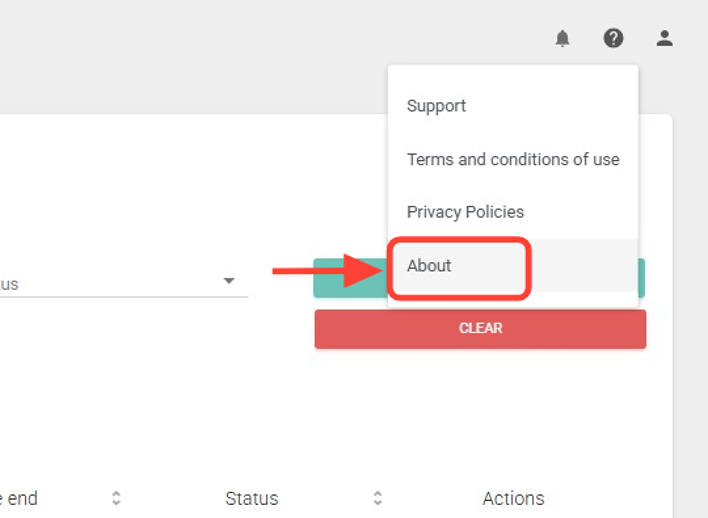Click the Actions column header

point(513,498)
